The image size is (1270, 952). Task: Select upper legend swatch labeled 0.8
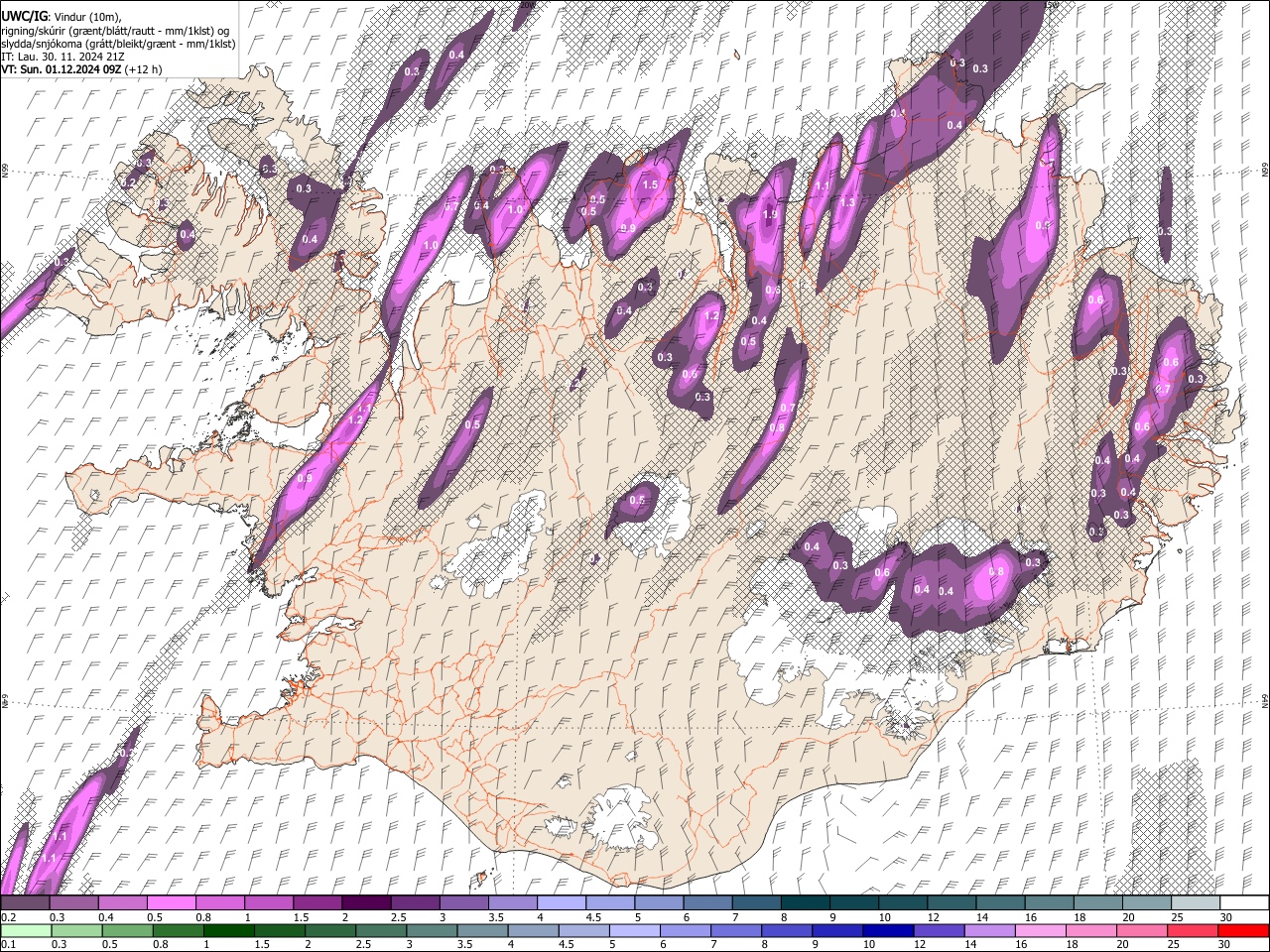[x=220, y=902]
